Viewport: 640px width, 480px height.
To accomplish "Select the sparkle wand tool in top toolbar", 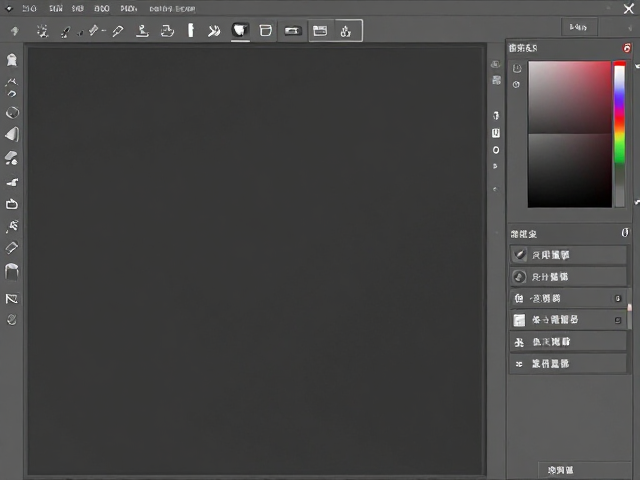I will tap(42, 31).
